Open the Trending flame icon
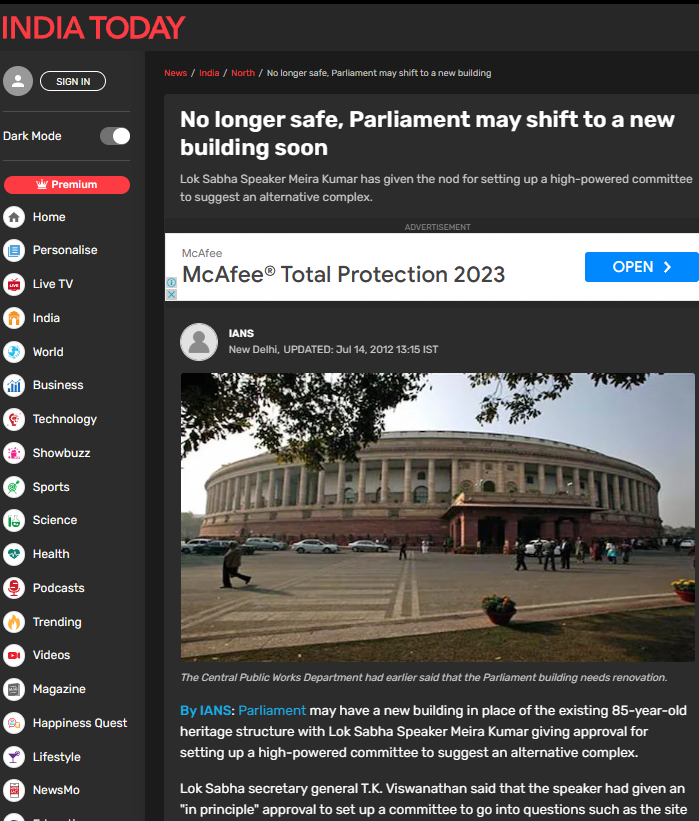The width and height of the screenshot is (699, 821). pos(14,622)
